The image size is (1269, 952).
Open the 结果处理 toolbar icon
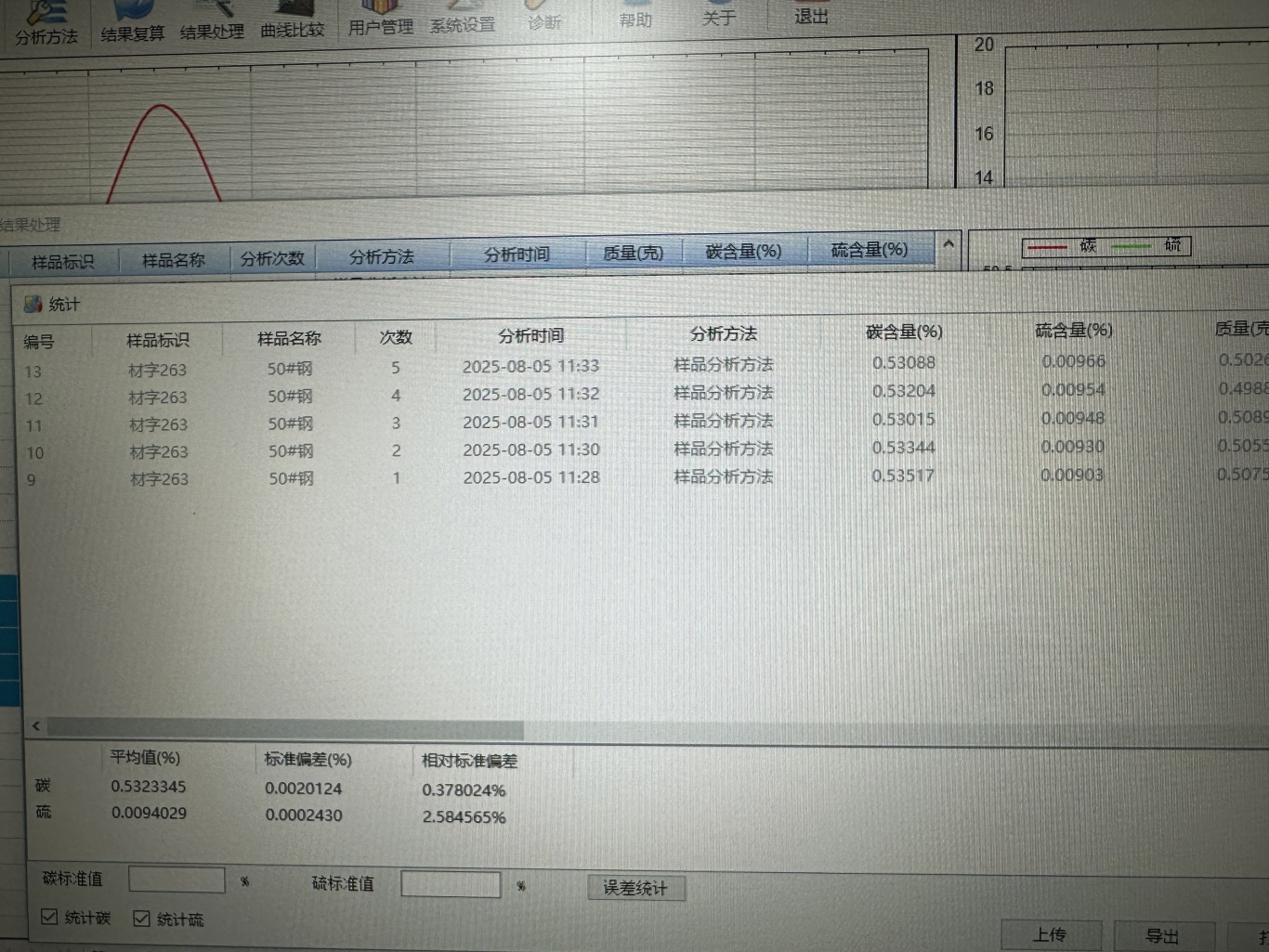(212, 23)
